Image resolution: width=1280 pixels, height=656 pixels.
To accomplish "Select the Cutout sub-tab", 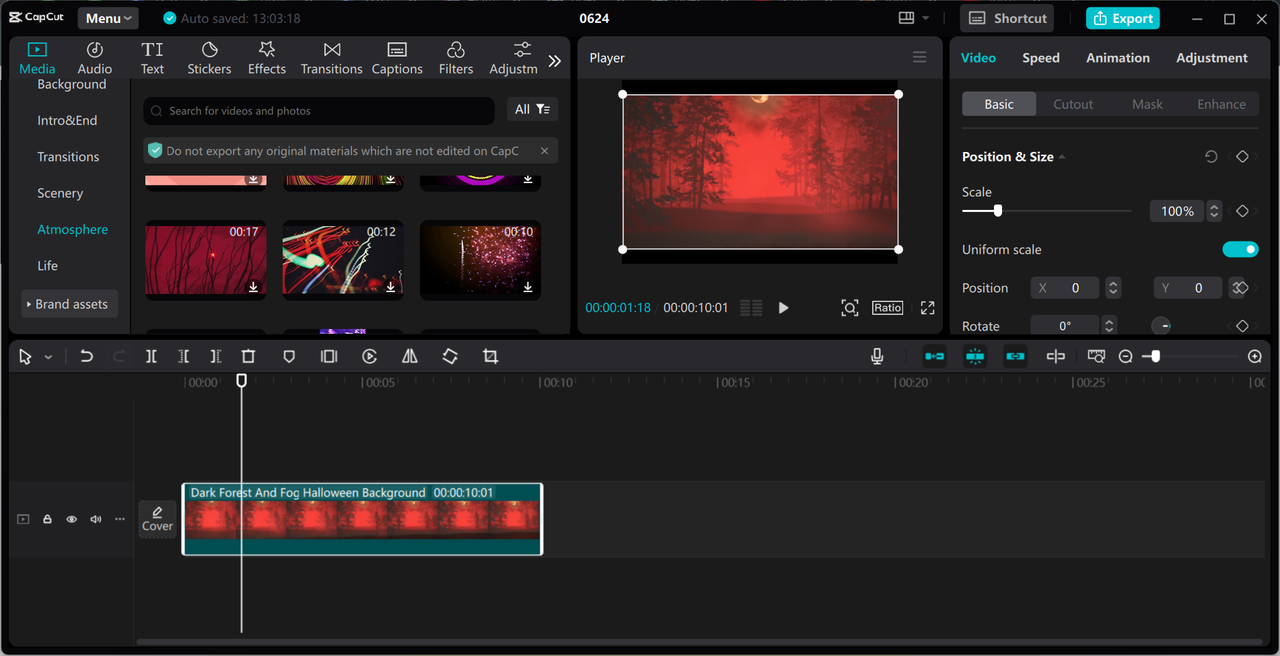I will [x=1073, y=104].
